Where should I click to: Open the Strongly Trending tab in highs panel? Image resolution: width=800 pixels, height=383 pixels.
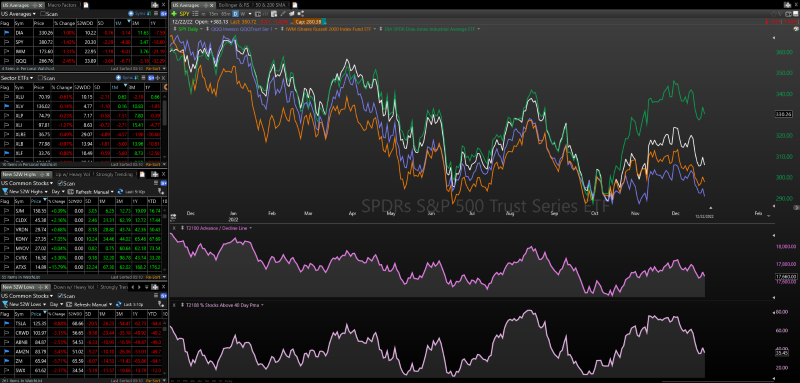point(114,174)
